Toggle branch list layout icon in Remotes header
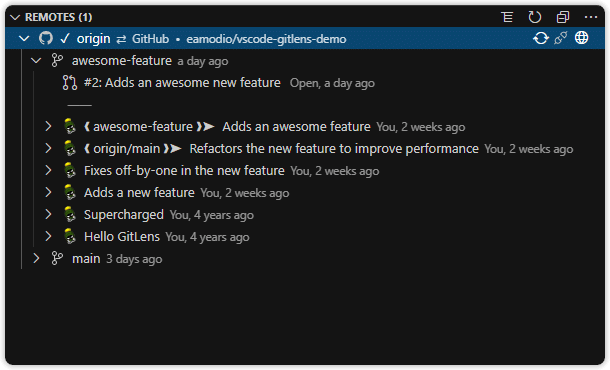 coord(507,17)
